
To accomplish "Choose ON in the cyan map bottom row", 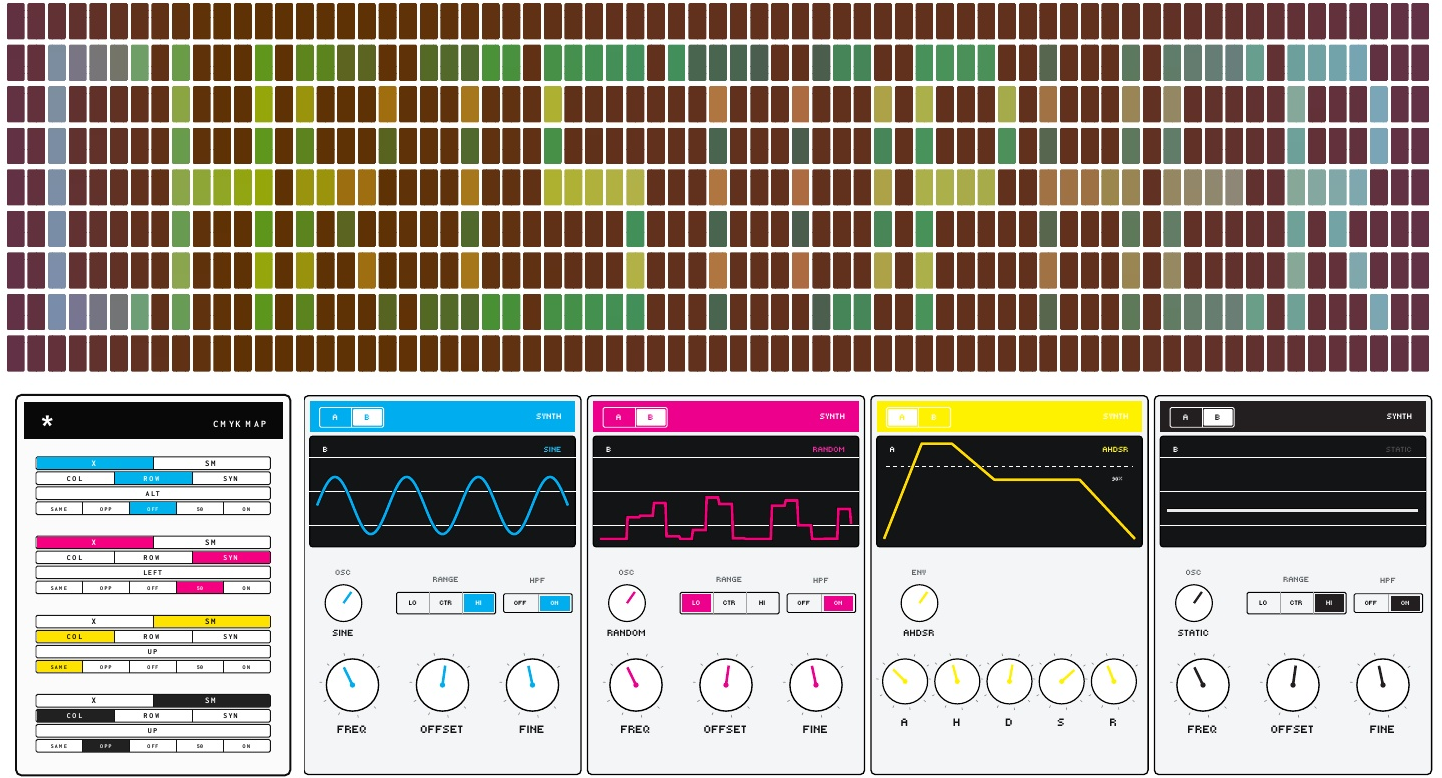I will 247,508.
